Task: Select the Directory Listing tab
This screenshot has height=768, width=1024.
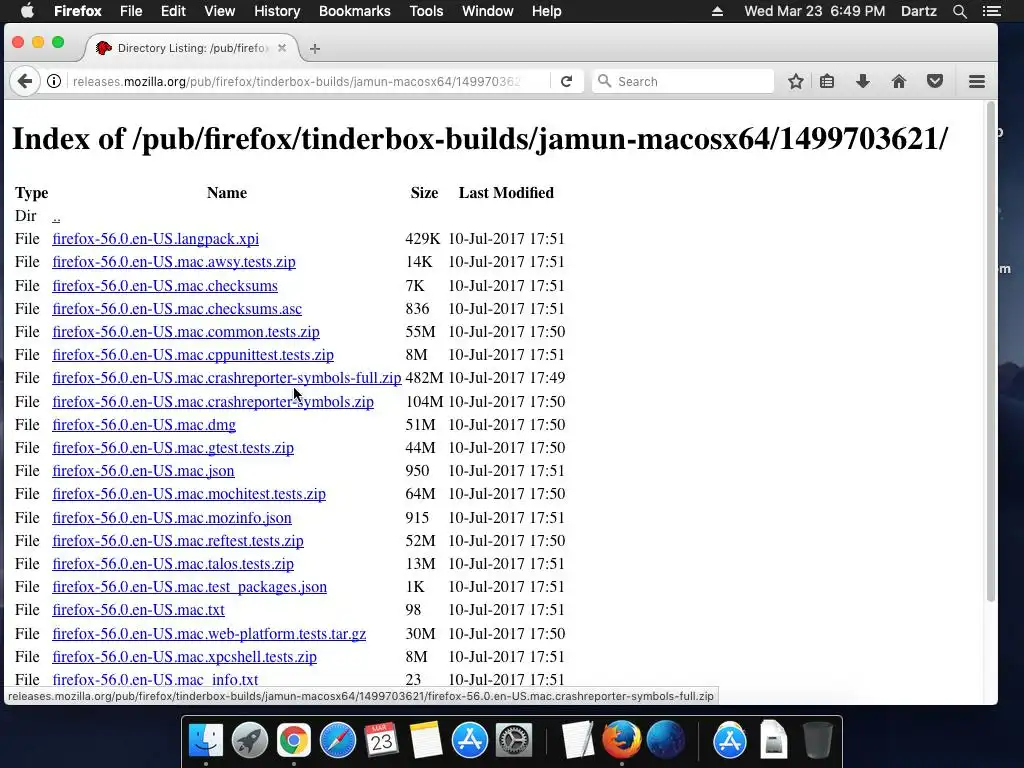Action: coord(191,48)
